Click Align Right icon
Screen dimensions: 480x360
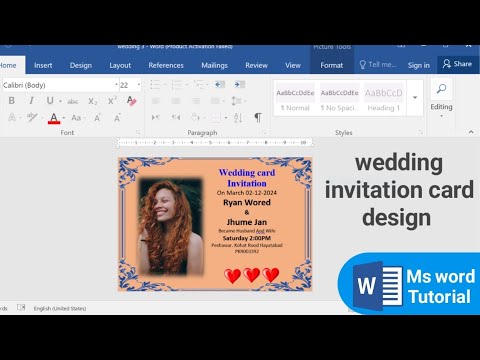[x=196, y=101]
